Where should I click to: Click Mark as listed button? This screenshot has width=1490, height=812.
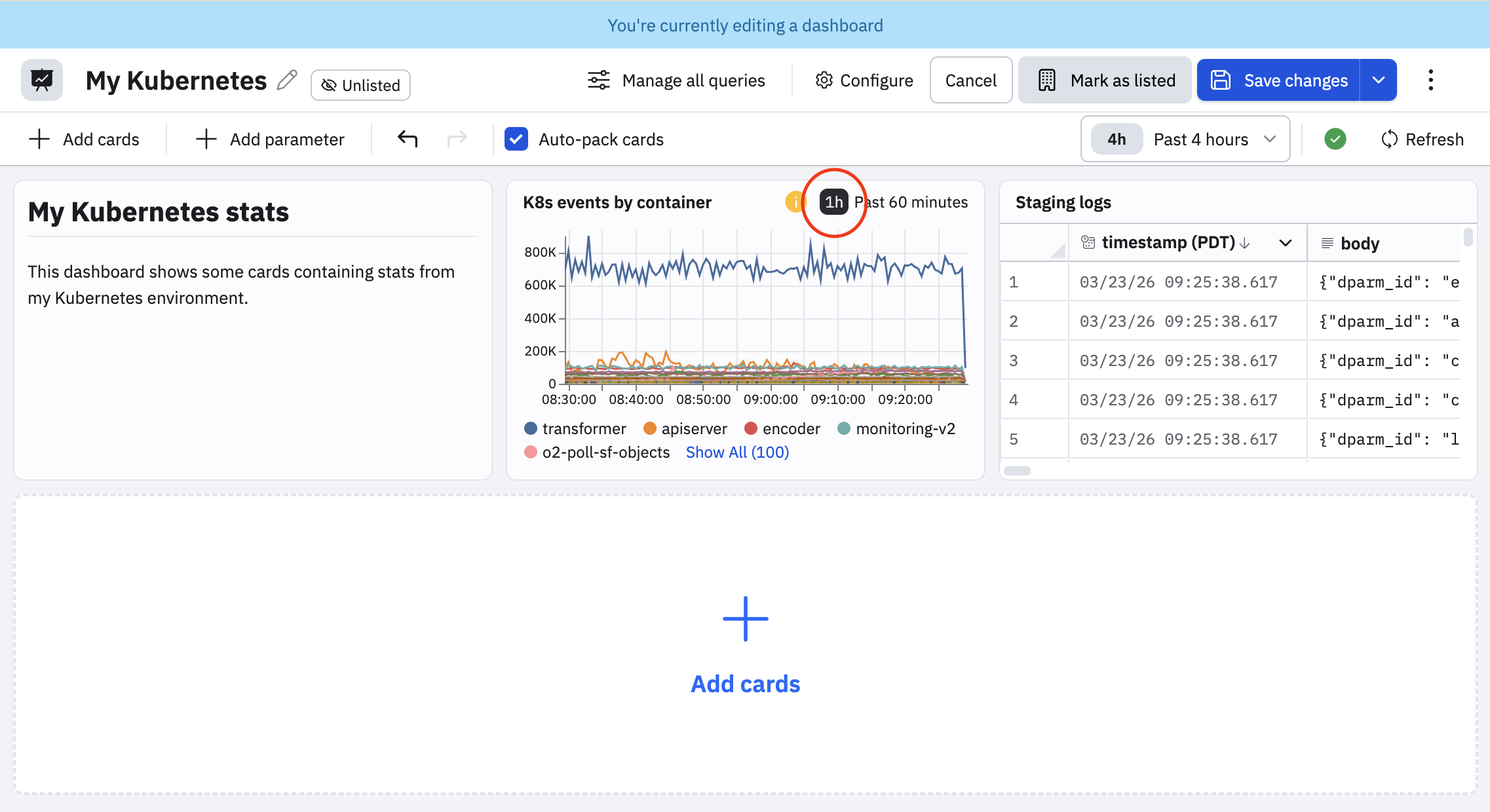point(1105,80)
